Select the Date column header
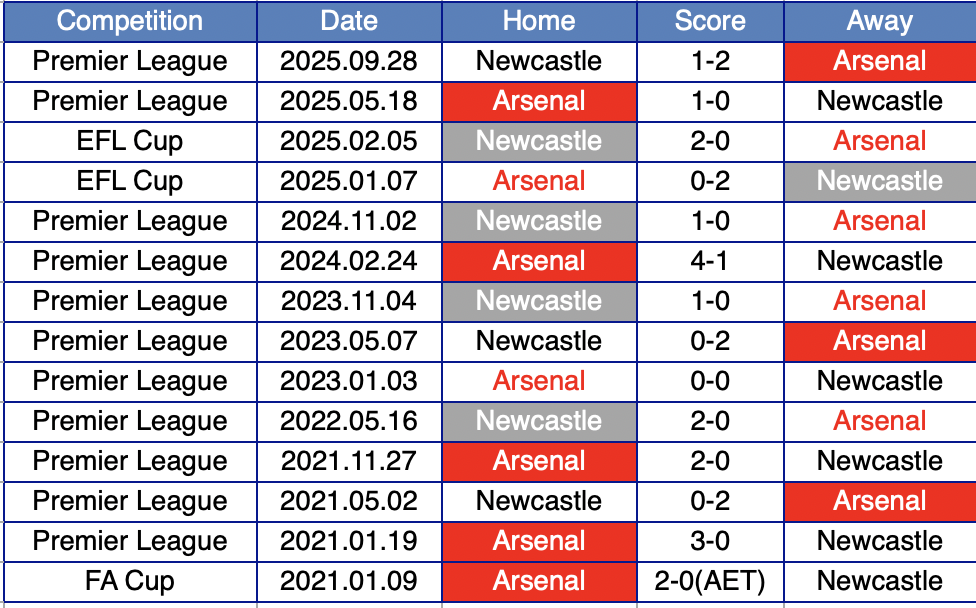This screenshot has height=608, width=976. click(x=349, y=21)
